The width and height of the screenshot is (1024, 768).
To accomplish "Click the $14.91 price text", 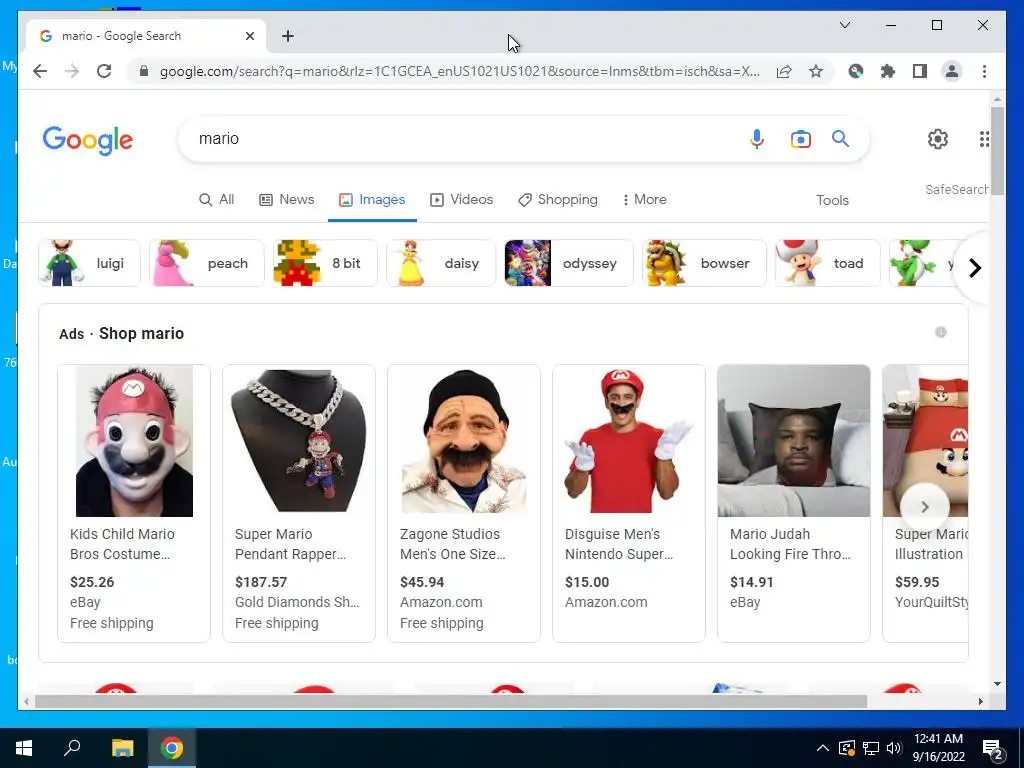I will point(752,582).
